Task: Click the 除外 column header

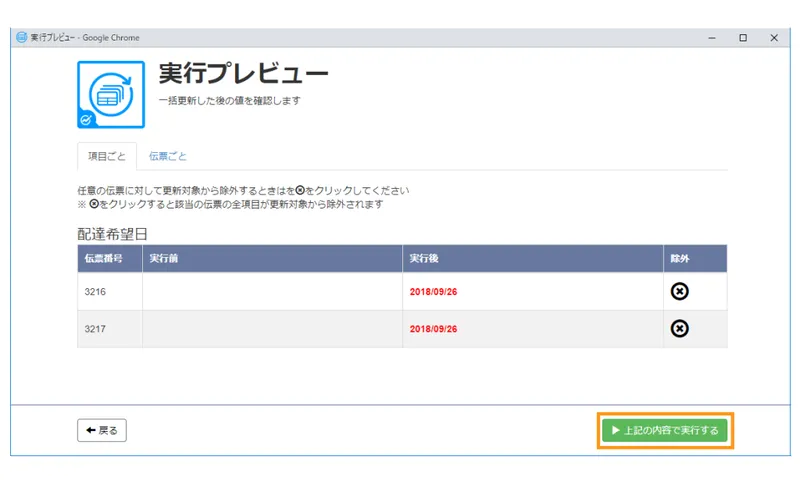Action: point(695,258)
